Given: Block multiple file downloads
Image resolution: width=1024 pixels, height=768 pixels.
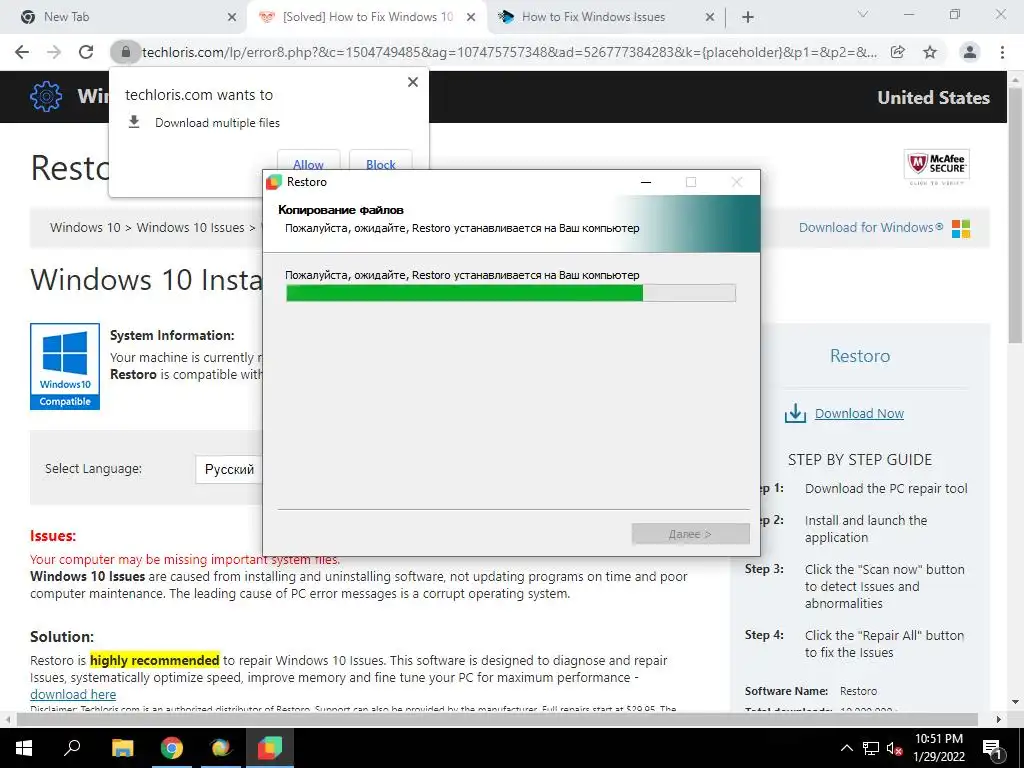Looking at the screenshot, I should (x=381, y=164).
